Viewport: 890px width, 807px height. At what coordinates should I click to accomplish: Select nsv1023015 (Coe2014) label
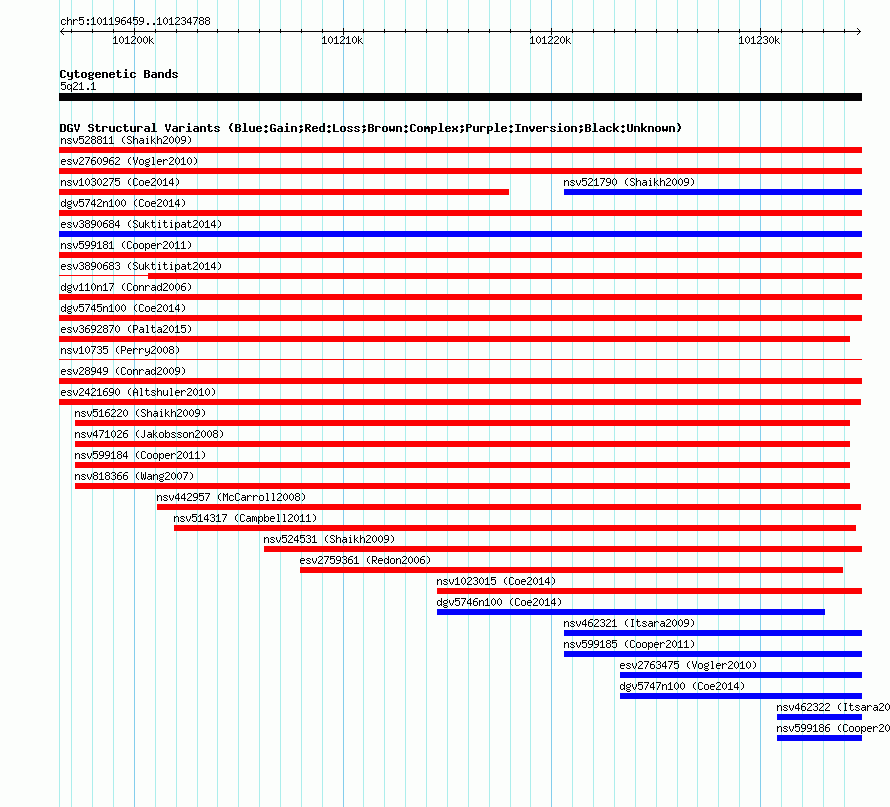point(496,581)
